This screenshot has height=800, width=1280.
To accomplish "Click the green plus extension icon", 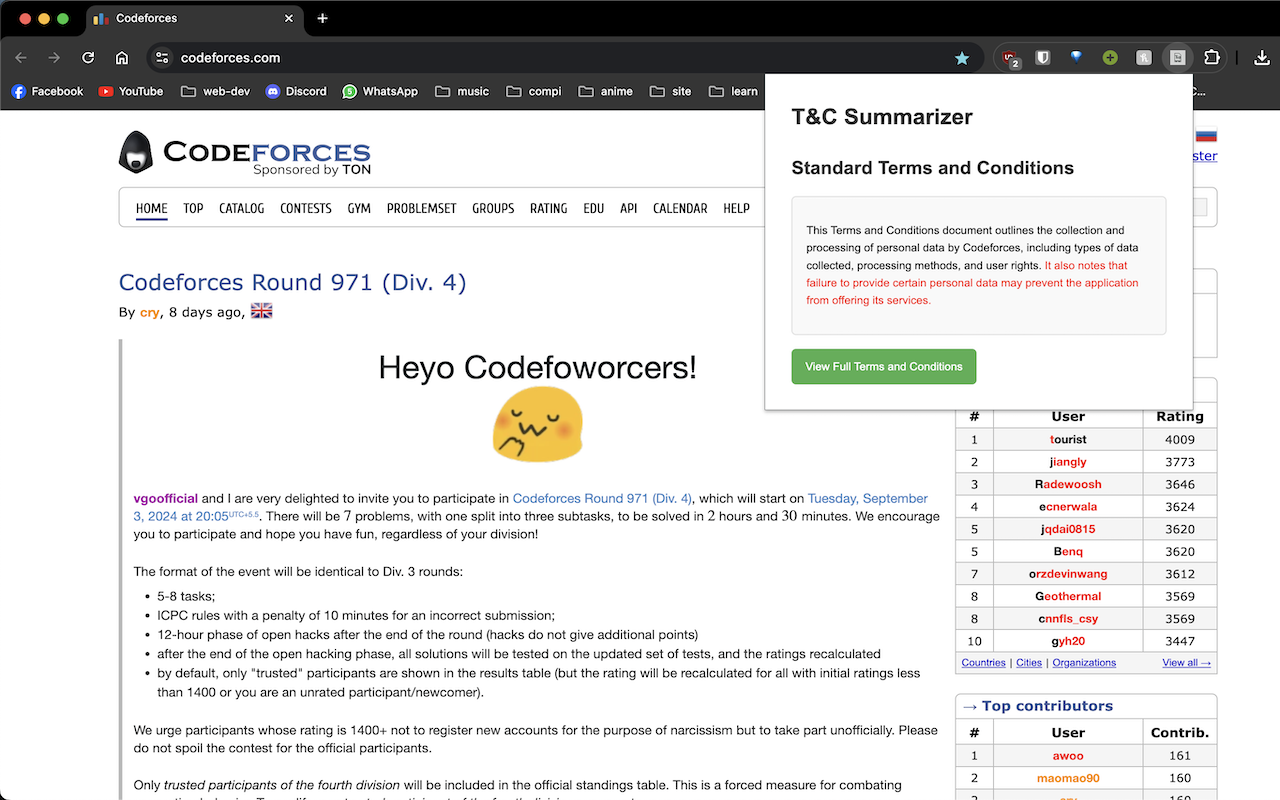I will (x=1110, y=58).
